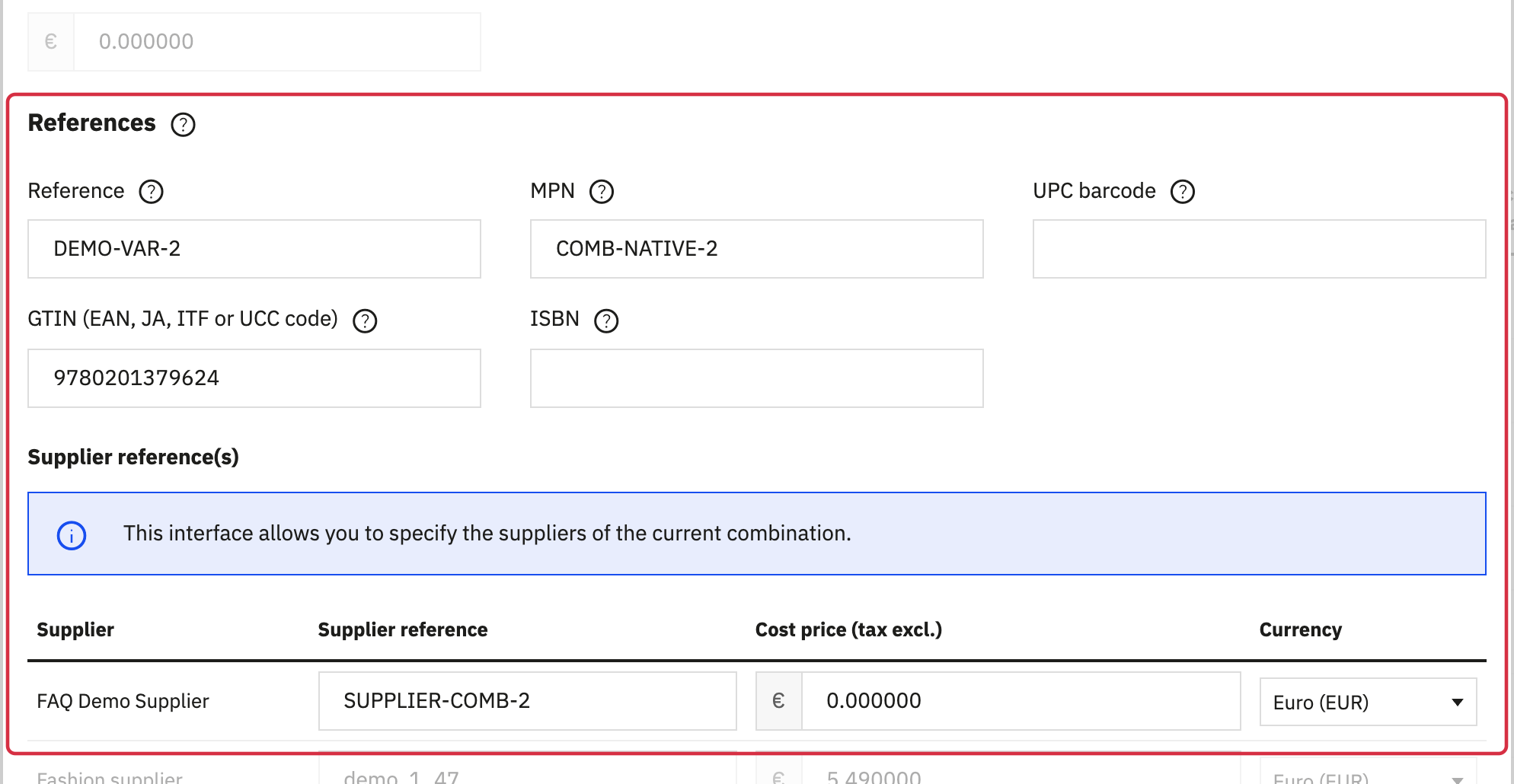Click the References section heading

coord(91,123)
